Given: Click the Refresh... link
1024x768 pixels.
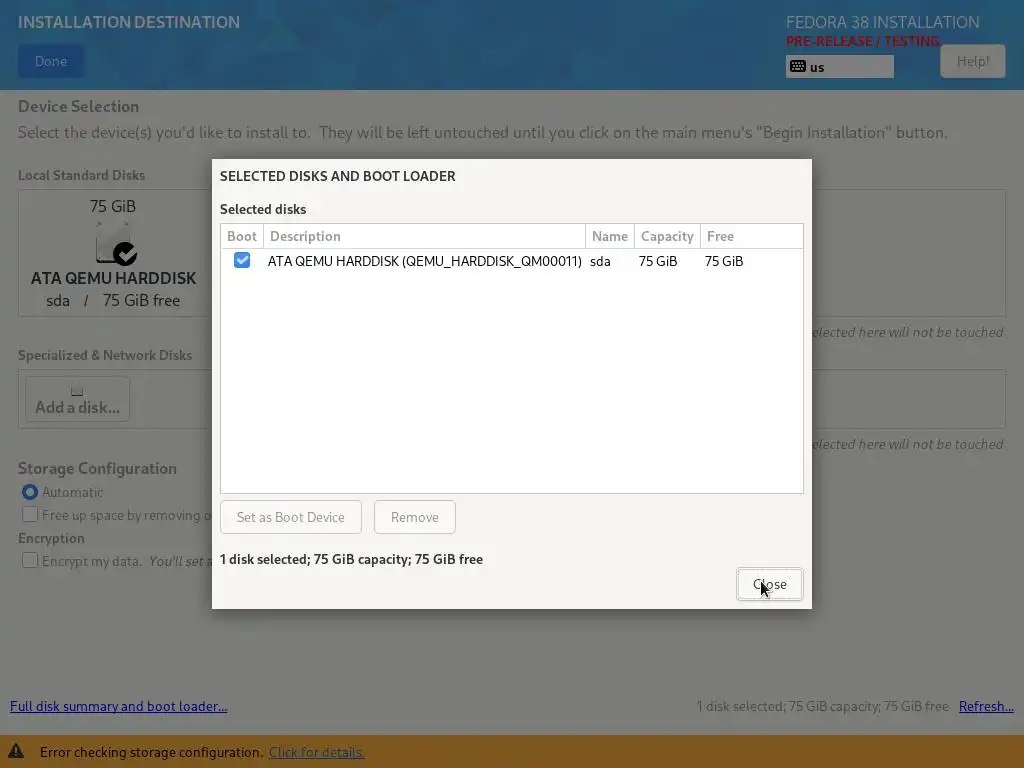Looking at the screenshot, I should point(986,707).
